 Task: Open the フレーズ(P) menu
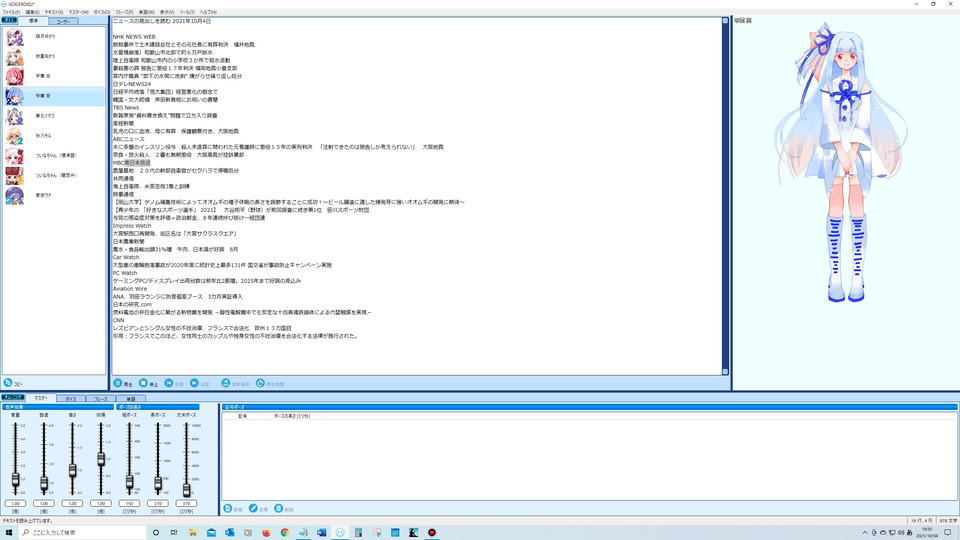pos(124,12)
